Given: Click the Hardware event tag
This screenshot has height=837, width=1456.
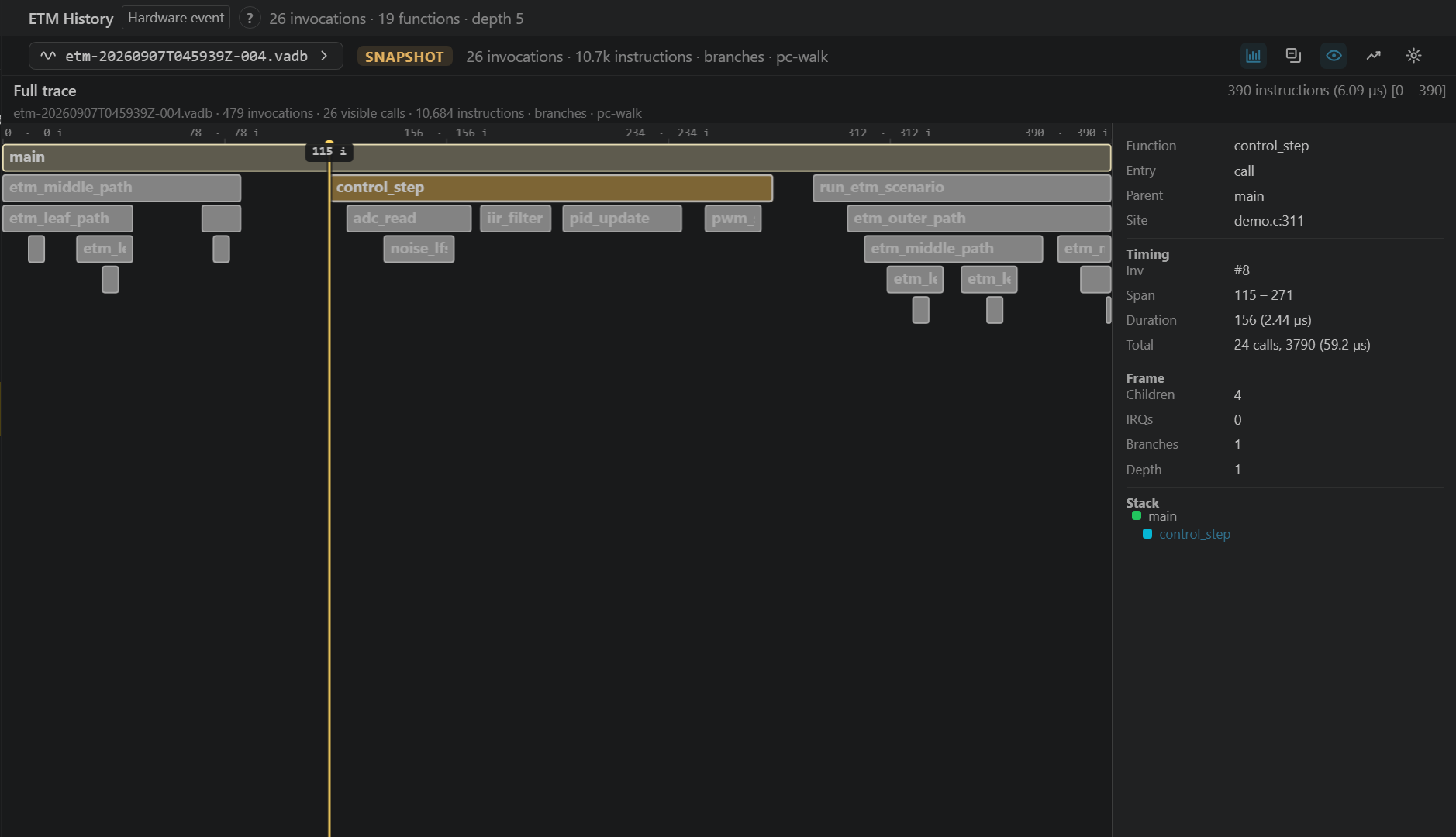Looking at the screenshot, I should tap(176, 18).
